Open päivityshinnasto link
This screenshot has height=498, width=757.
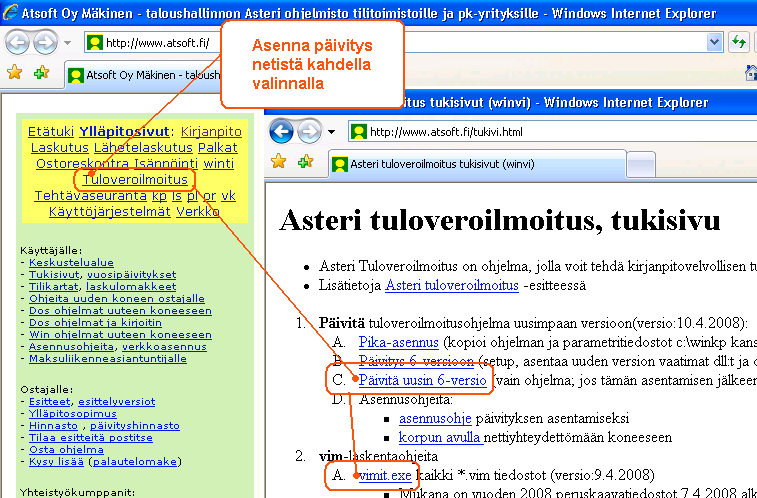point(135,426)
